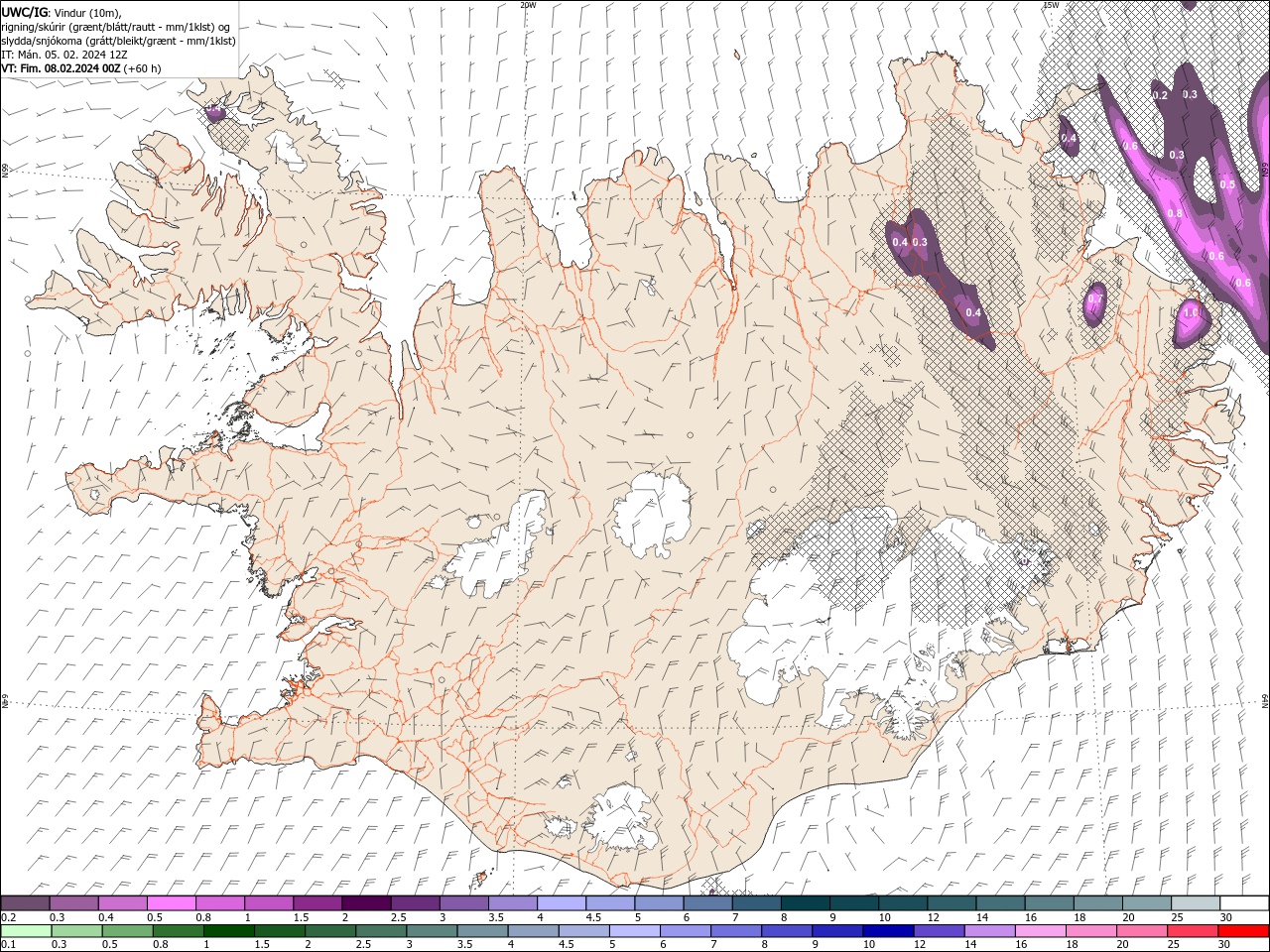Pick the pale green 0.1 swatch in rain legend
Image resolution: width=1270 pixels, height=952 pixels.
click(x=27, y=931)
